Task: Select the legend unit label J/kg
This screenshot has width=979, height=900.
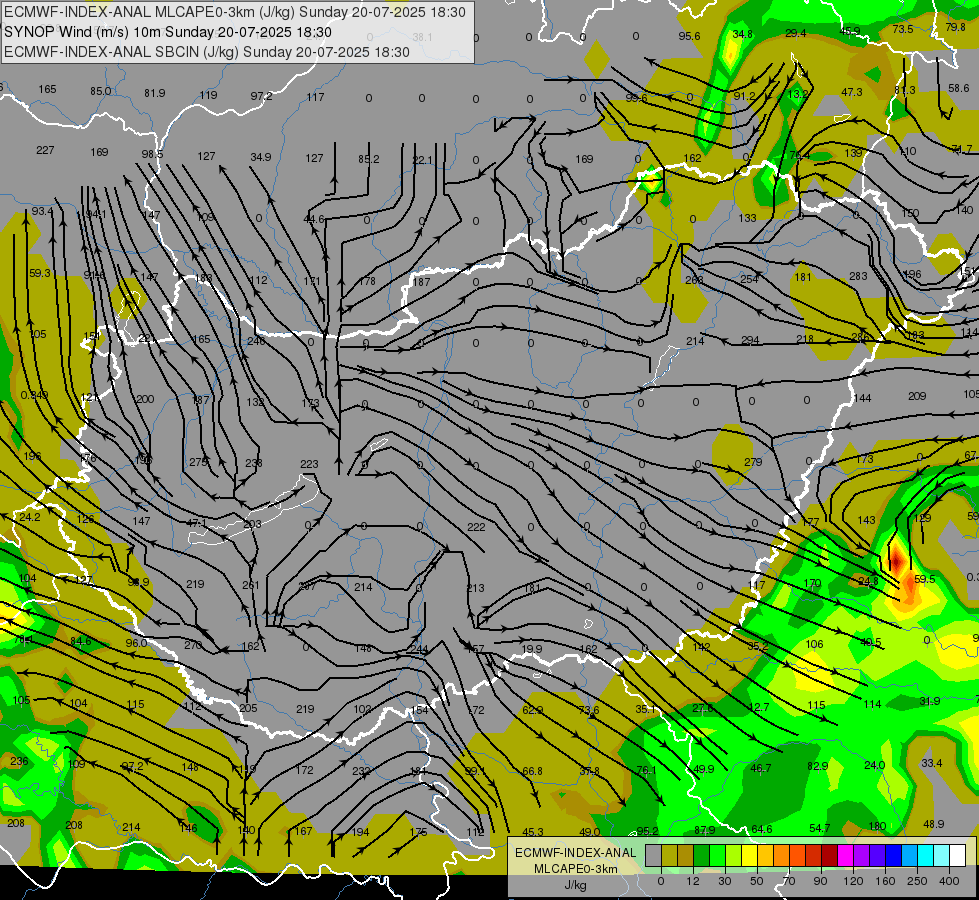Action: click(576, 885)
